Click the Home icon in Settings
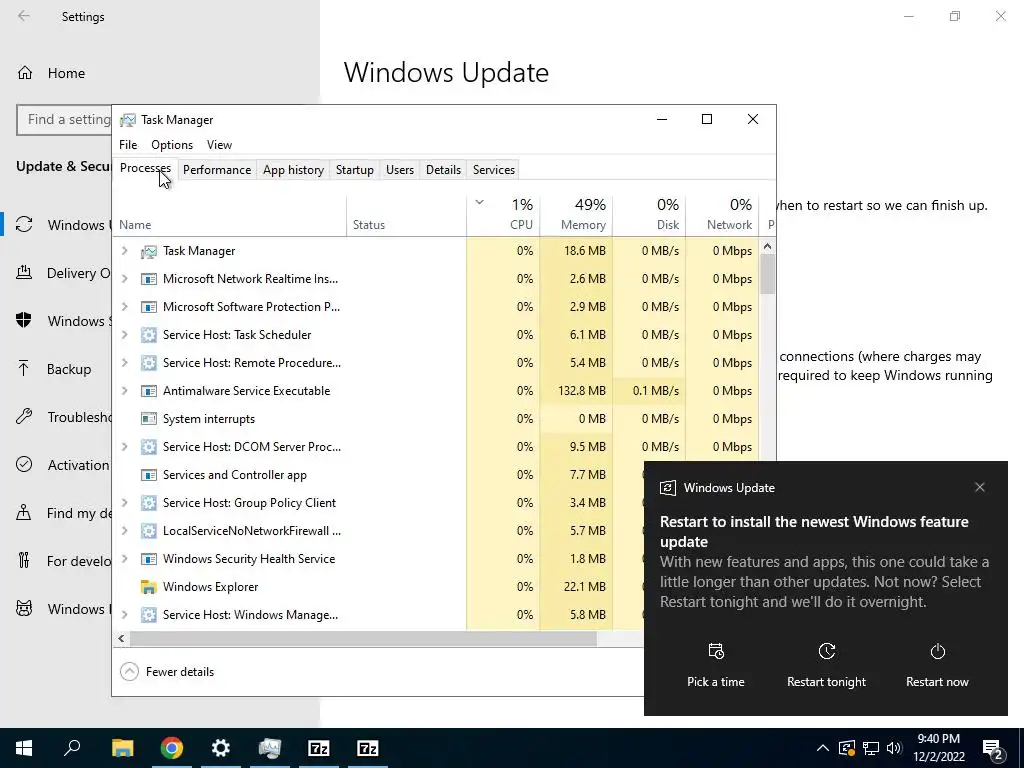 click(25, 72)
